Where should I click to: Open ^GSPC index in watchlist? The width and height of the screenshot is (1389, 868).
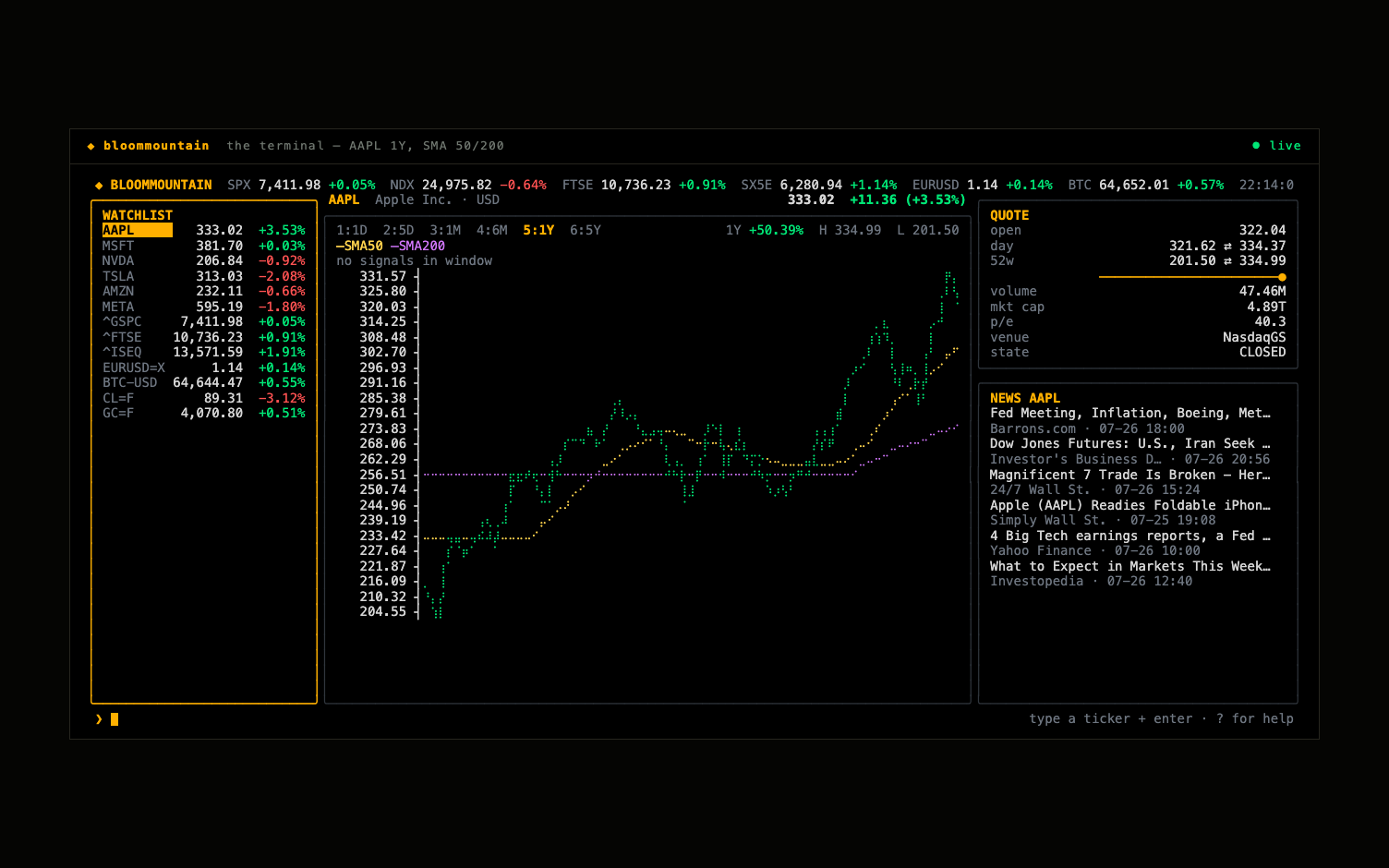pos(204,321)
